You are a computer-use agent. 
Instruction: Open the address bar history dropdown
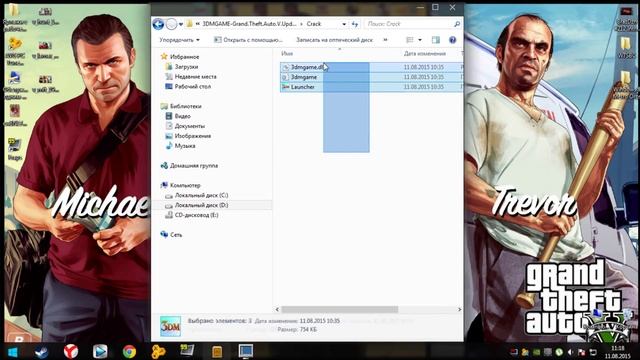tap(344, 24)
